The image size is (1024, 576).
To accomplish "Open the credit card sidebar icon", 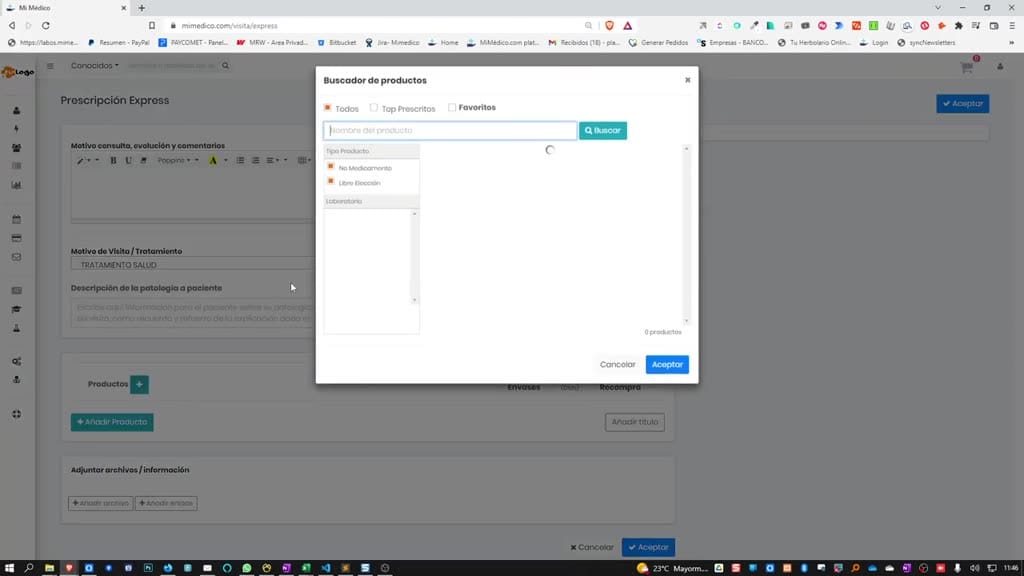I will click(x=16, y=238).
